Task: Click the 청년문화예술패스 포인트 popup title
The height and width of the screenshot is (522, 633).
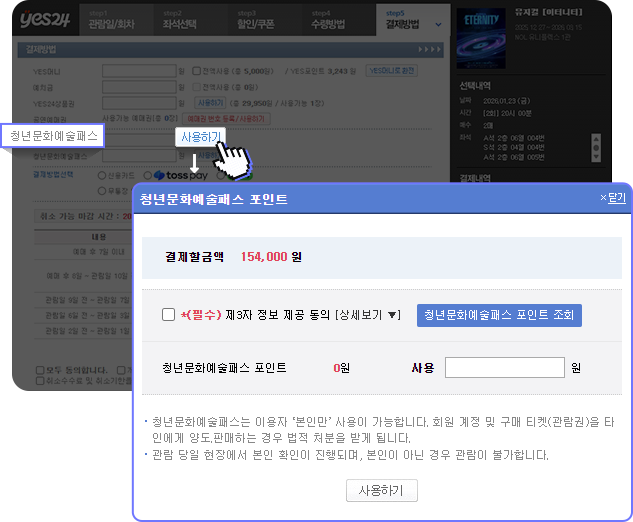Action: pos(214,199)
